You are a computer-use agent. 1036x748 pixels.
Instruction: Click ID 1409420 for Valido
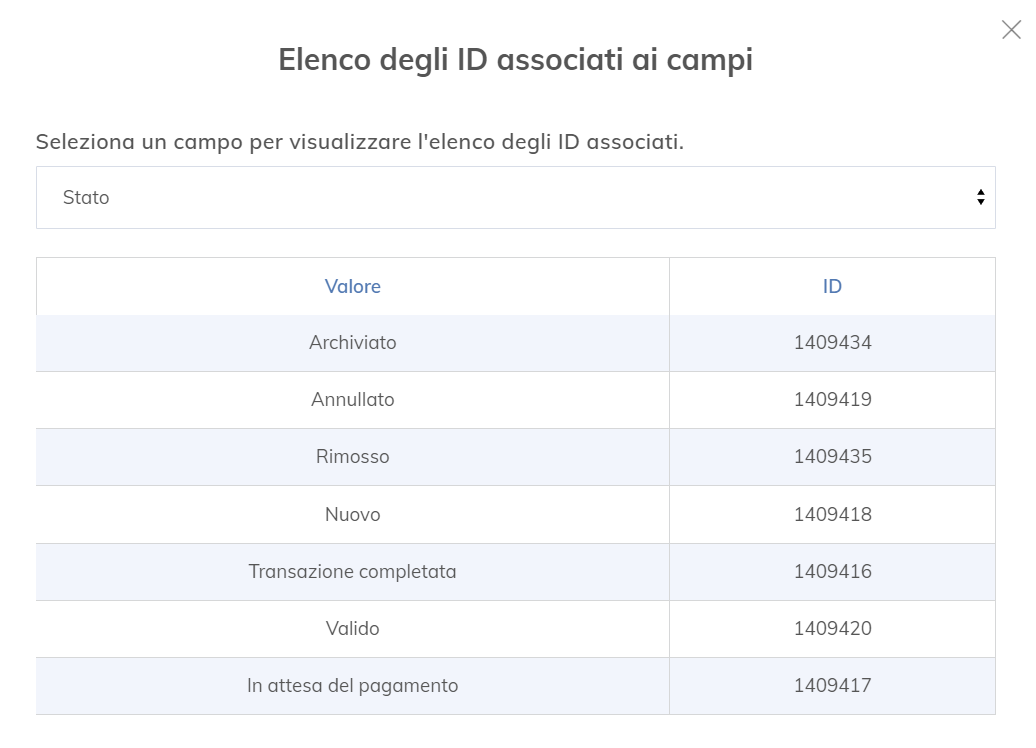click(x=832, y=628)
